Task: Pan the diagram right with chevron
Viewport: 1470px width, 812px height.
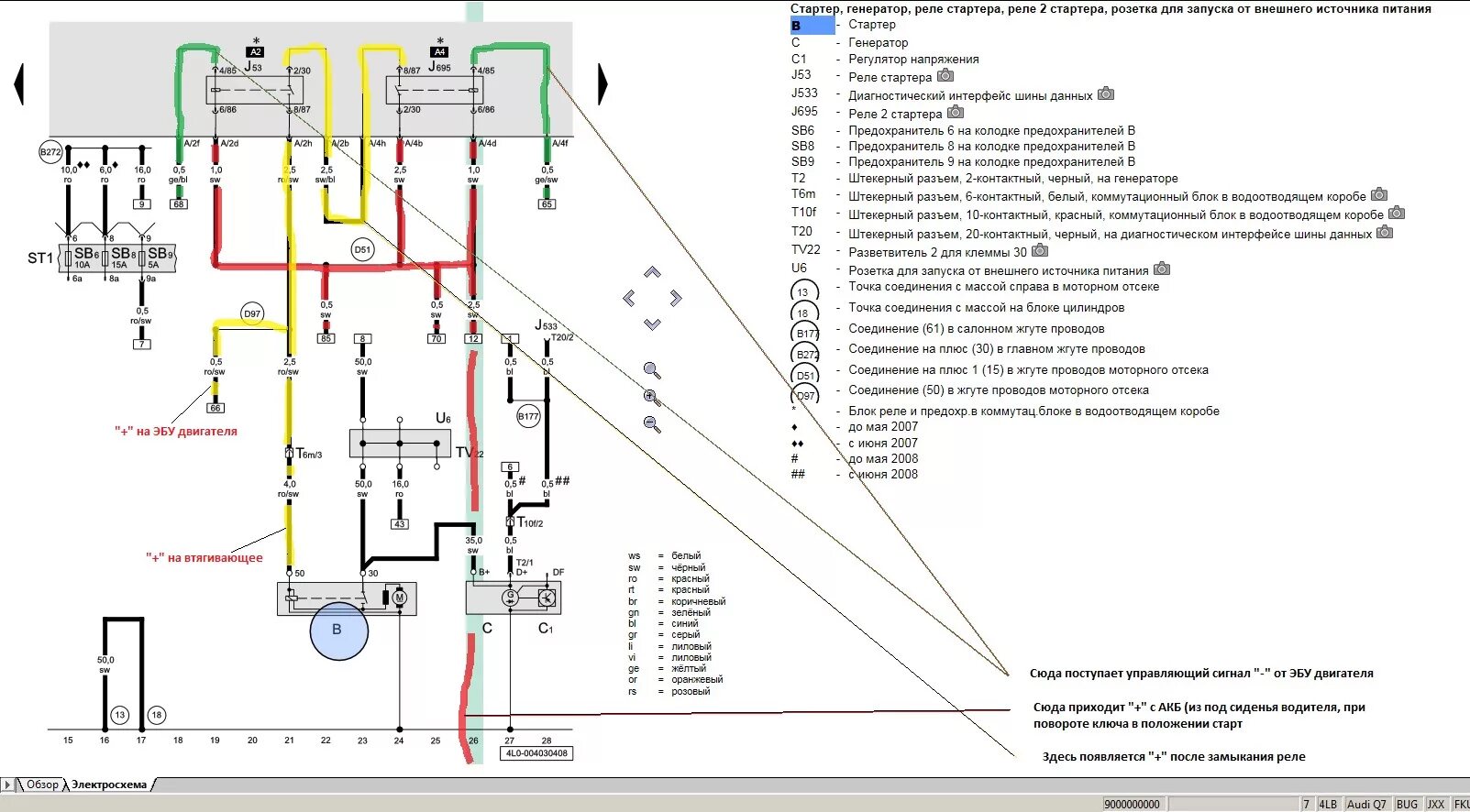Action: point(676,298)
